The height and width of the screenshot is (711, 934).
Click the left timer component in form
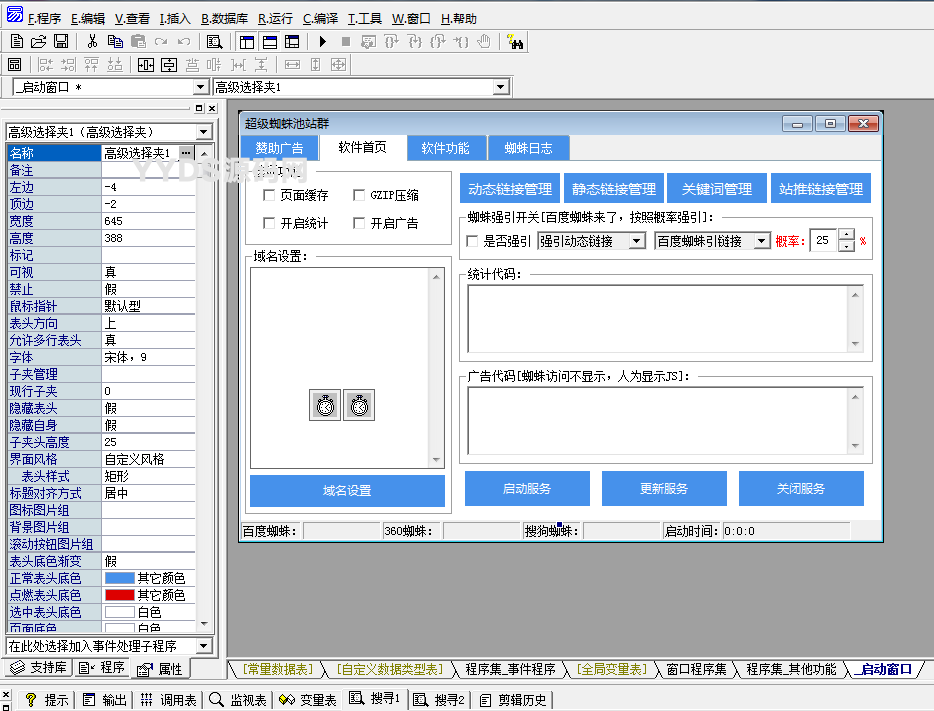[325, 405]
